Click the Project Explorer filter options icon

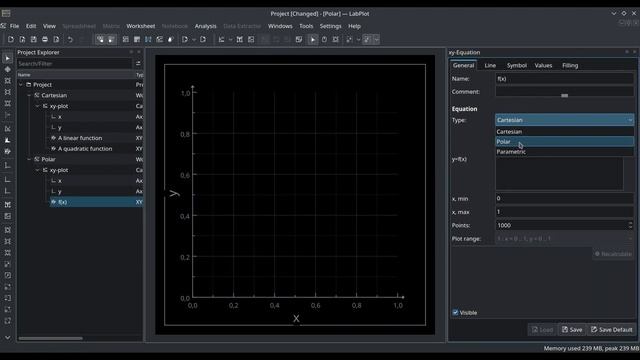(x=138, y=64)
